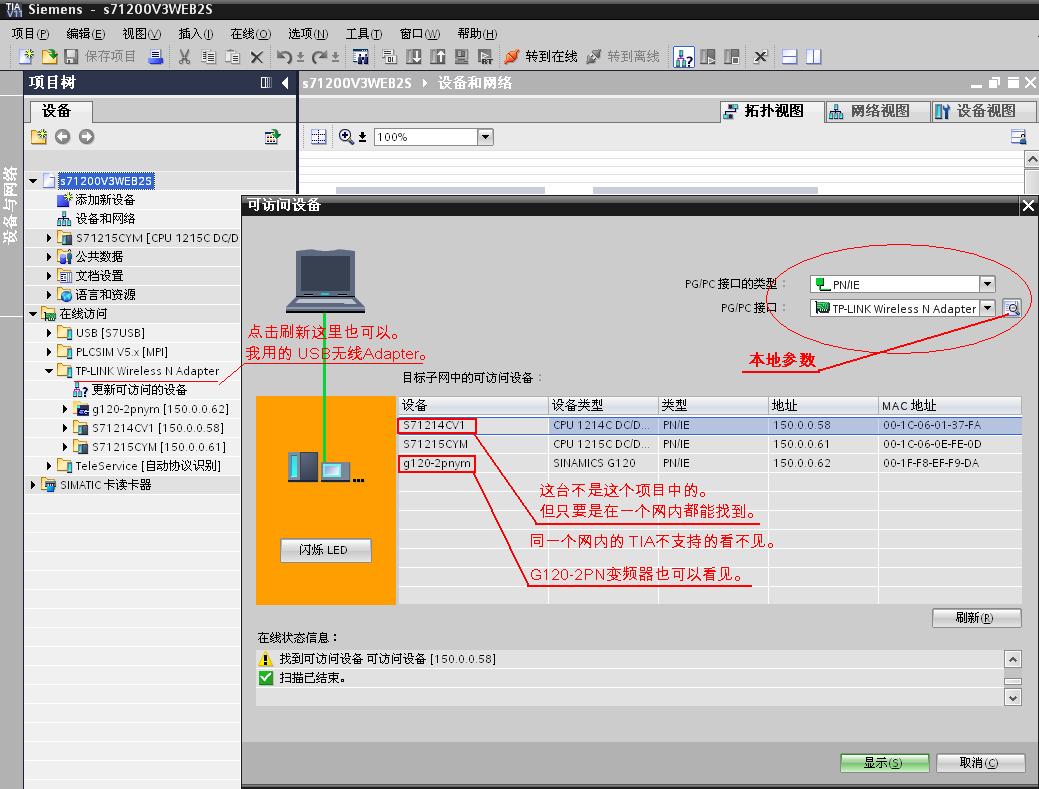Select the S71215CYM row in device table
The width and height of the screenshot is (1039, 789).
(709, 444)
